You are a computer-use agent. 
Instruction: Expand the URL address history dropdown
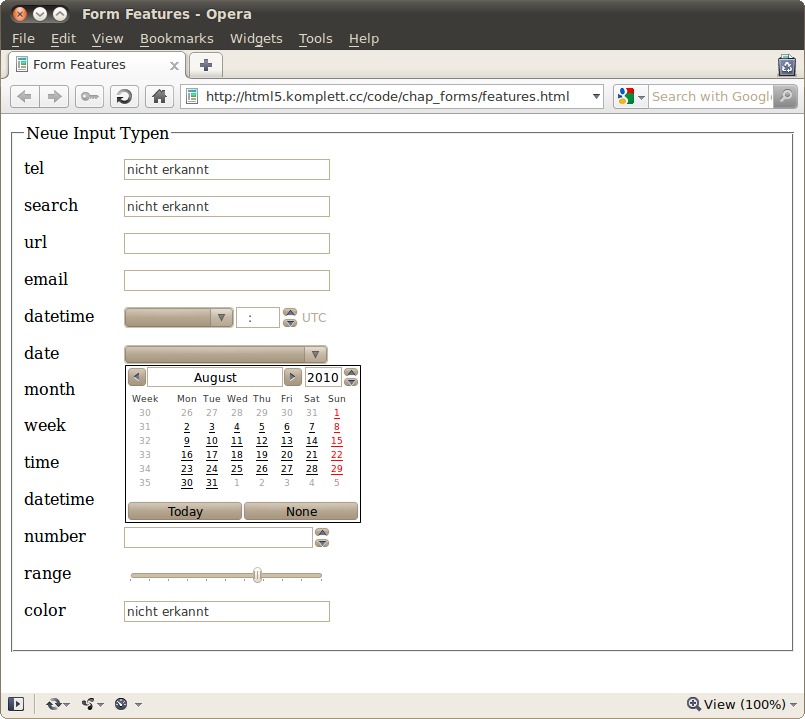click(x=597, y=97)
